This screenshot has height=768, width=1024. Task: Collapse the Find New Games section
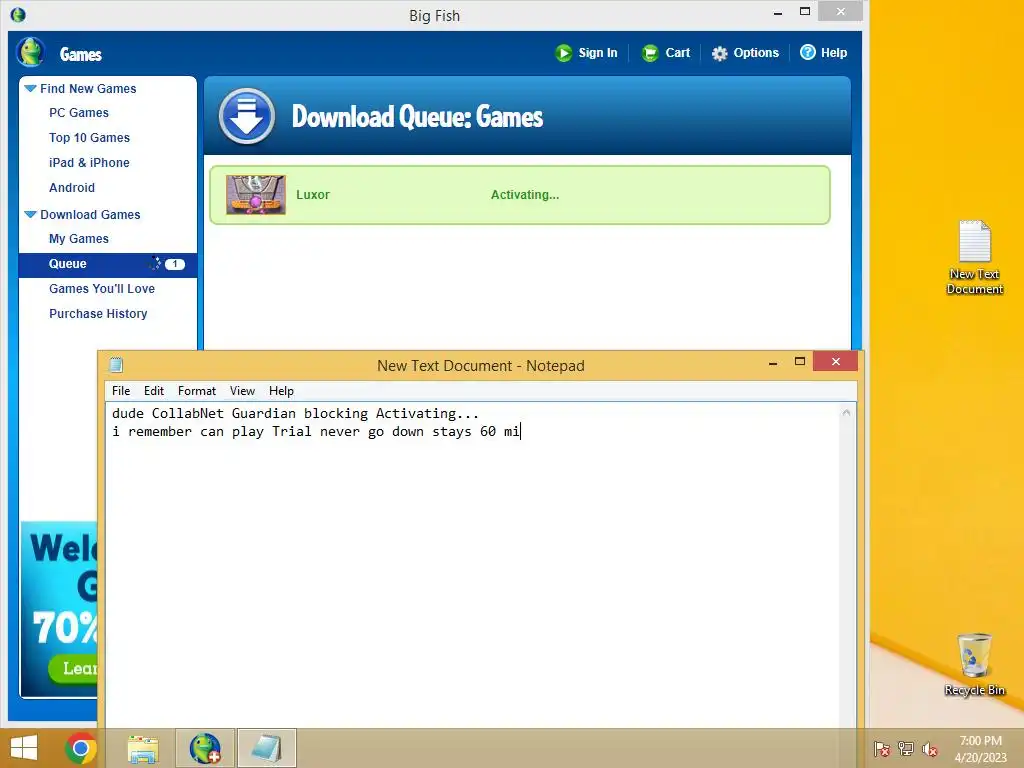pos(30,88)
